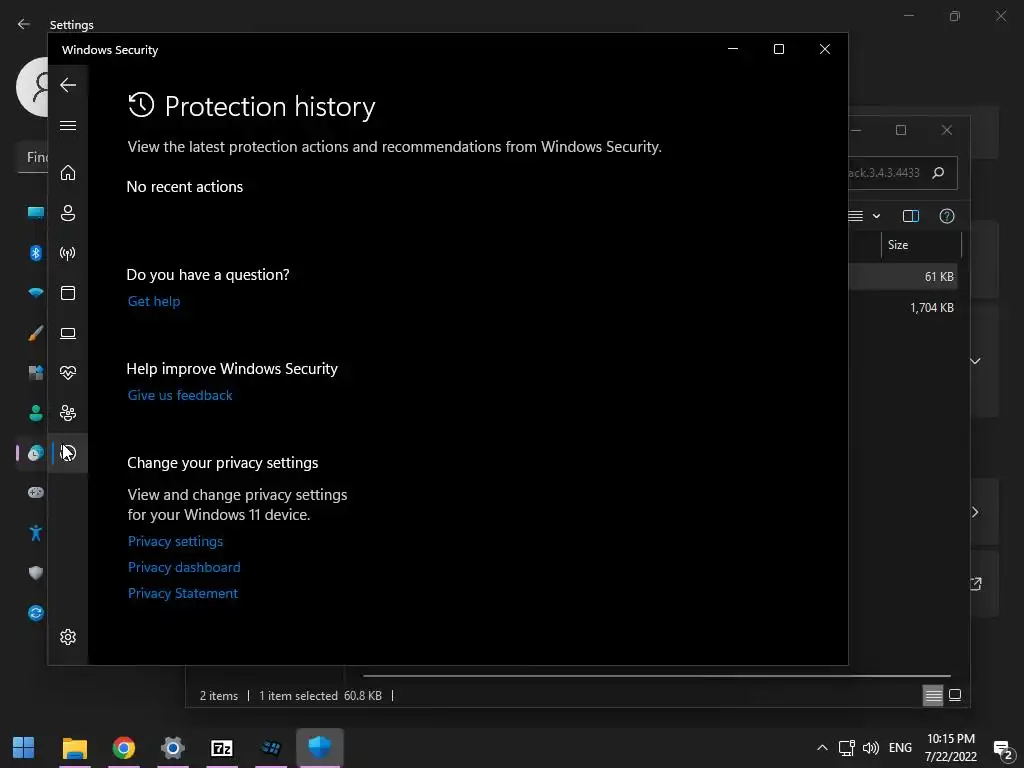Open the Home shield sidebar icon
The width and height of the screenshot is (1024, 768).
68,172
